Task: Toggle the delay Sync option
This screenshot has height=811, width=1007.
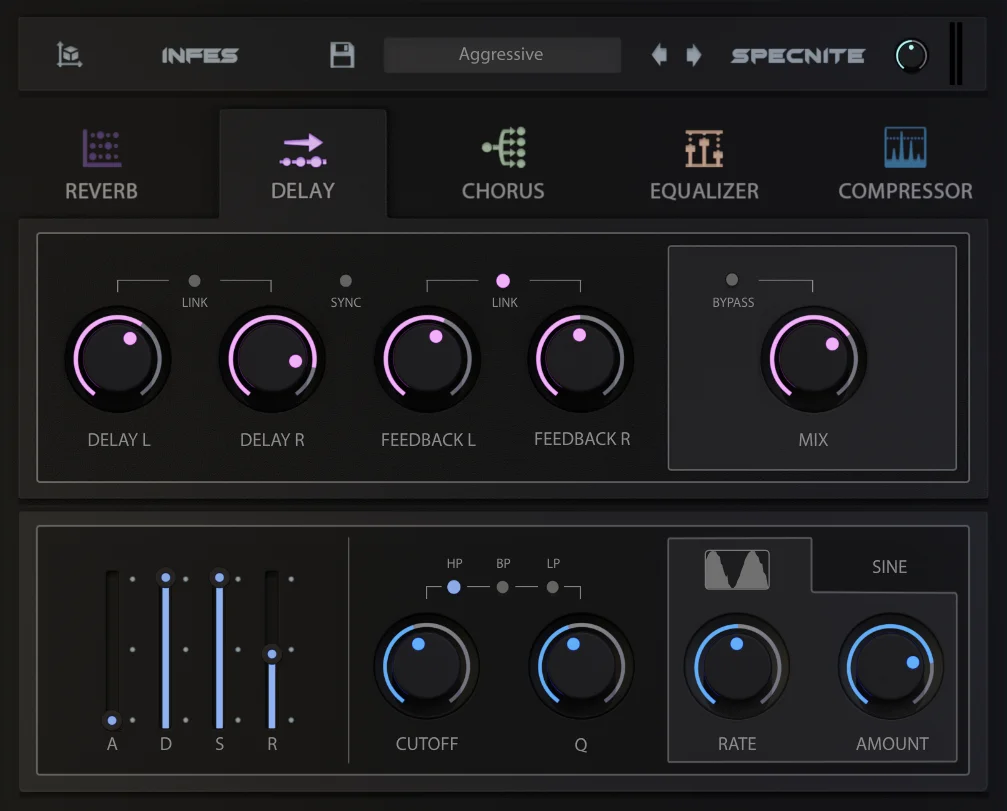Action: pyautogui.click(x=346, y=281)
